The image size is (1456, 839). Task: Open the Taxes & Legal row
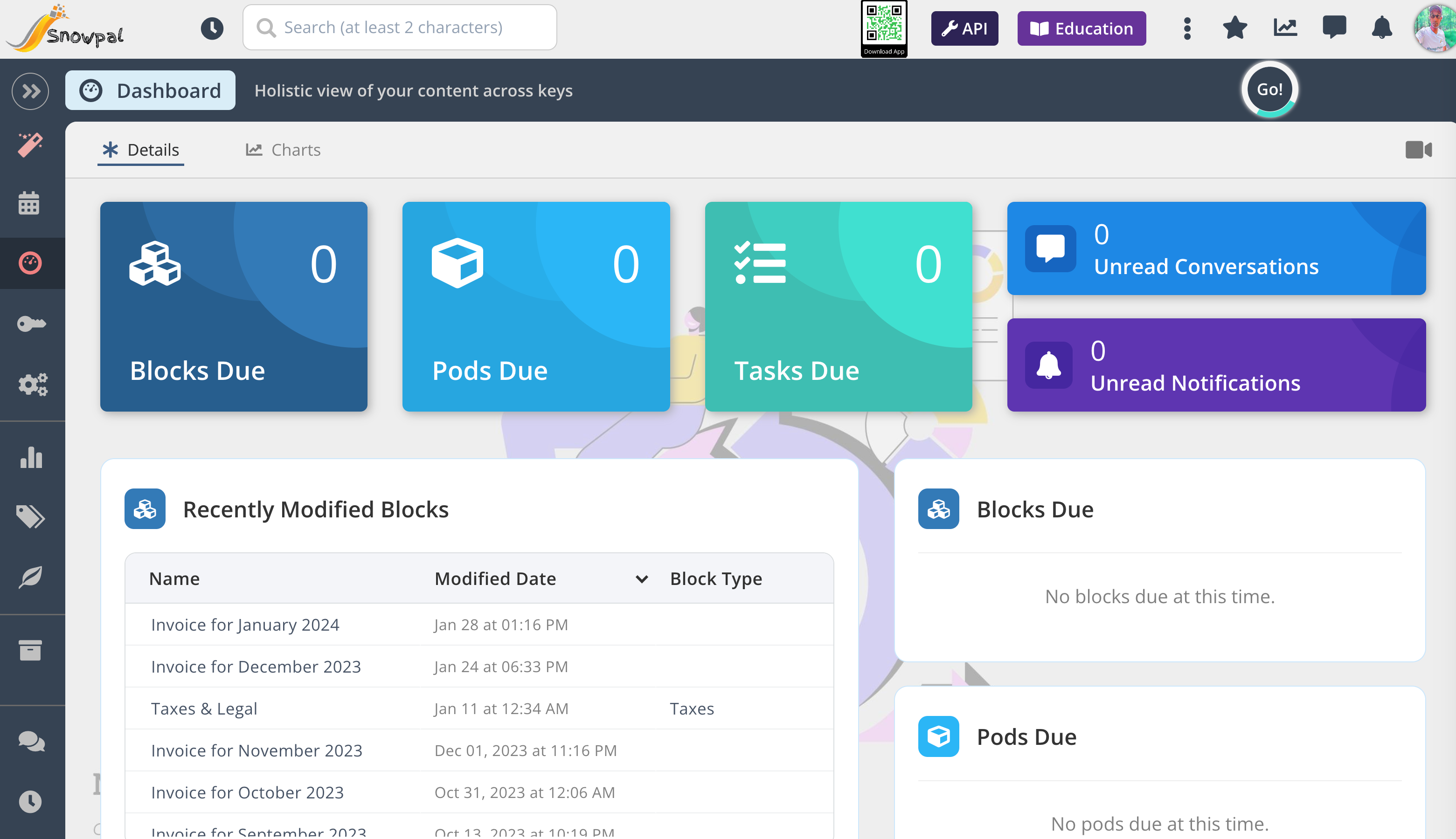(479, 709)
